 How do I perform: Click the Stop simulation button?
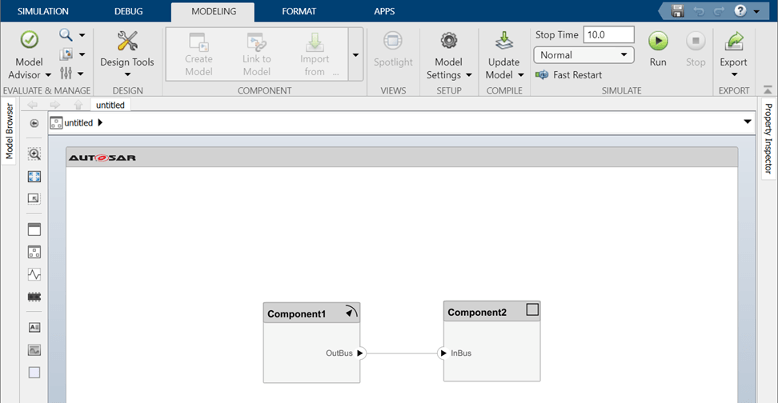point(696,49)
